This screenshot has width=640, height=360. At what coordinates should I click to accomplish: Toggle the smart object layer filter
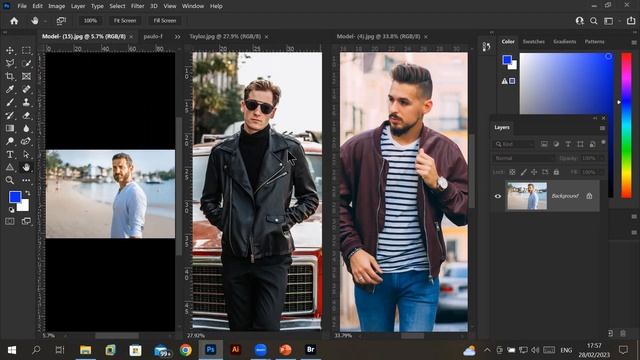click(x=592, y=144)
